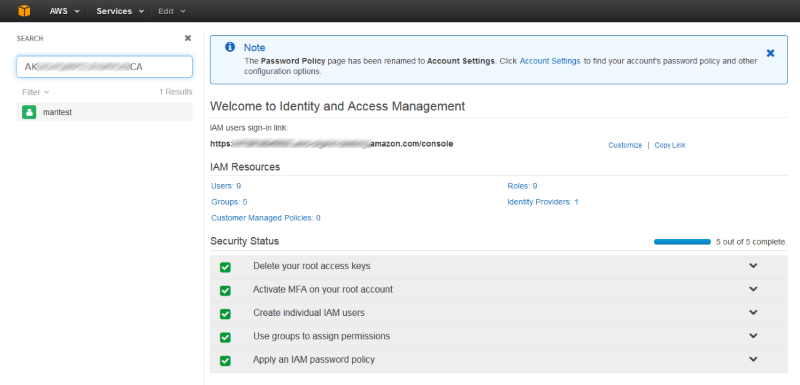Expand Delete your root access keys chevron

[753, 266]
